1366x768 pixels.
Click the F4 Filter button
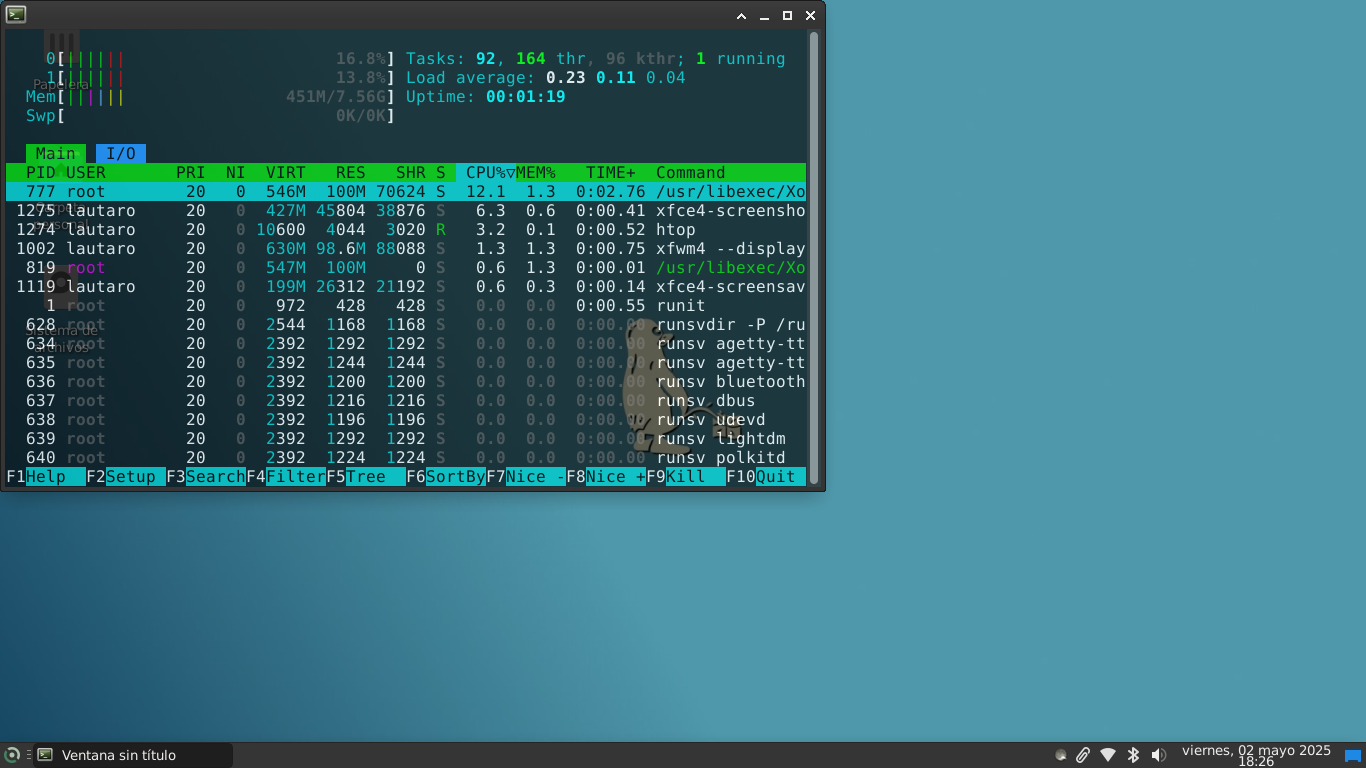tap(286, 476)
